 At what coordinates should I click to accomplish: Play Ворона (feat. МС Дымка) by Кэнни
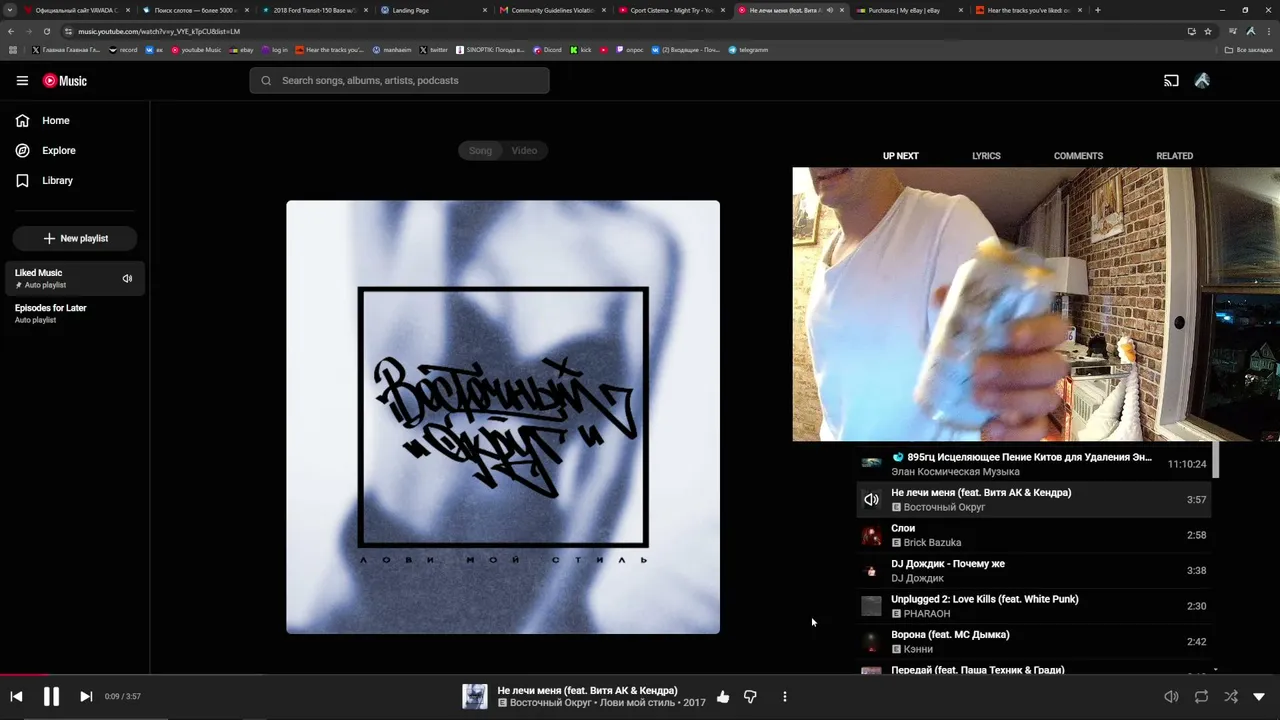coord(1033,642)
